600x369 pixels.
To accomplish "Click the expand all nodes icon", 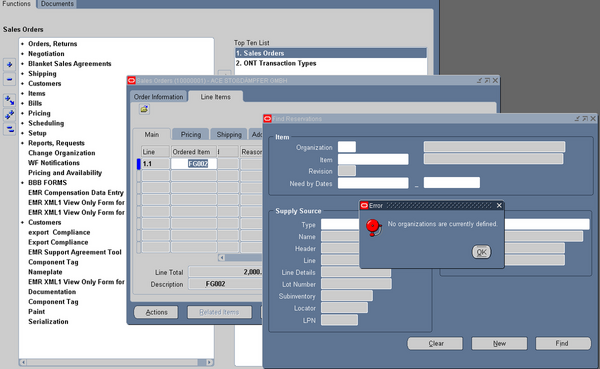I will (x=10, y=114).
